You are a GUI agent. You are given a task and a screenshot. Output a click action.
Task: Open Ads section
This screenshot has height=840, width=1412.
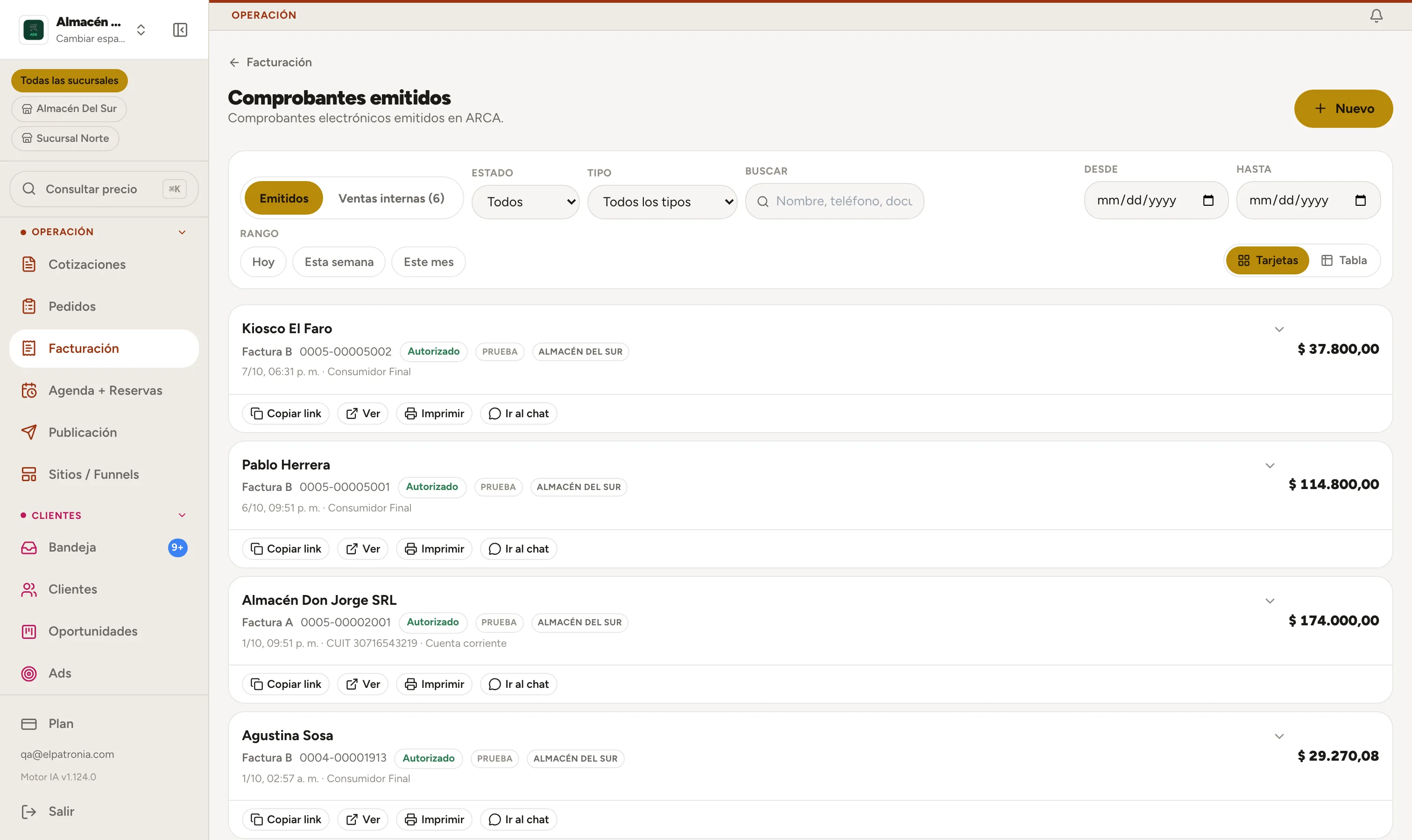click(x=104, y=672)
